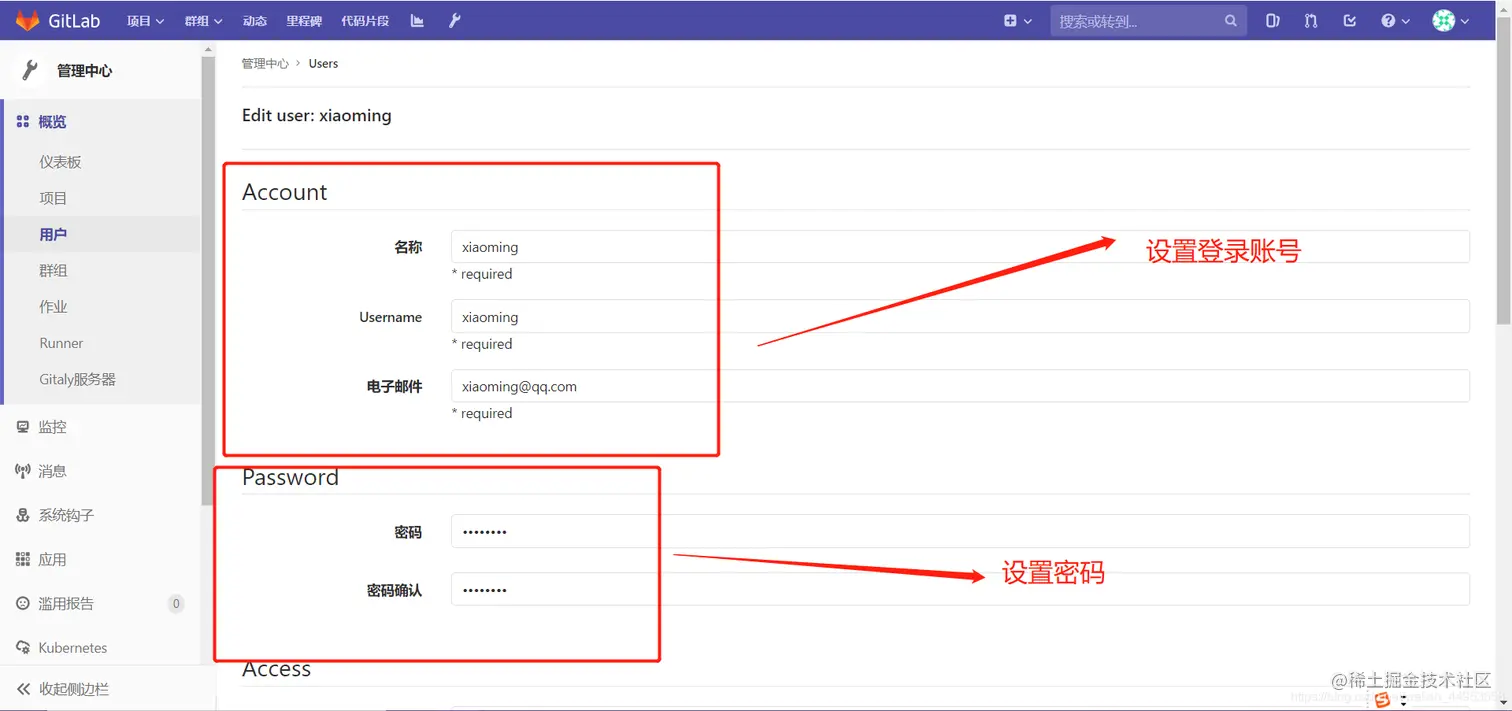Open the GitLab logo home link
The width and height of the screenshot is (1512, 711).
pos(58,20)
